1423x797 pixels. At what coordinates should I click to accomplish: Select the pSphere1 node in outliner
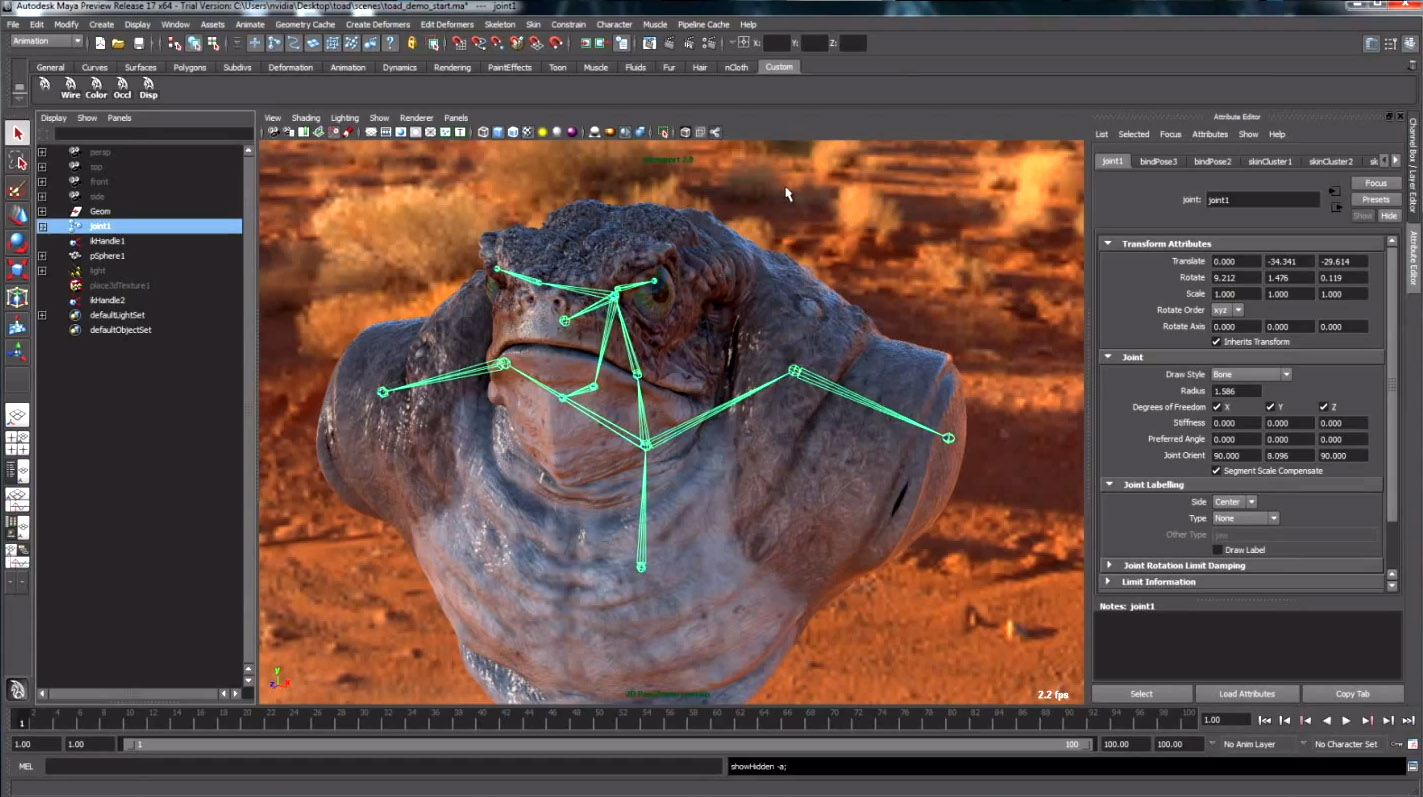[x=107, y=256]
